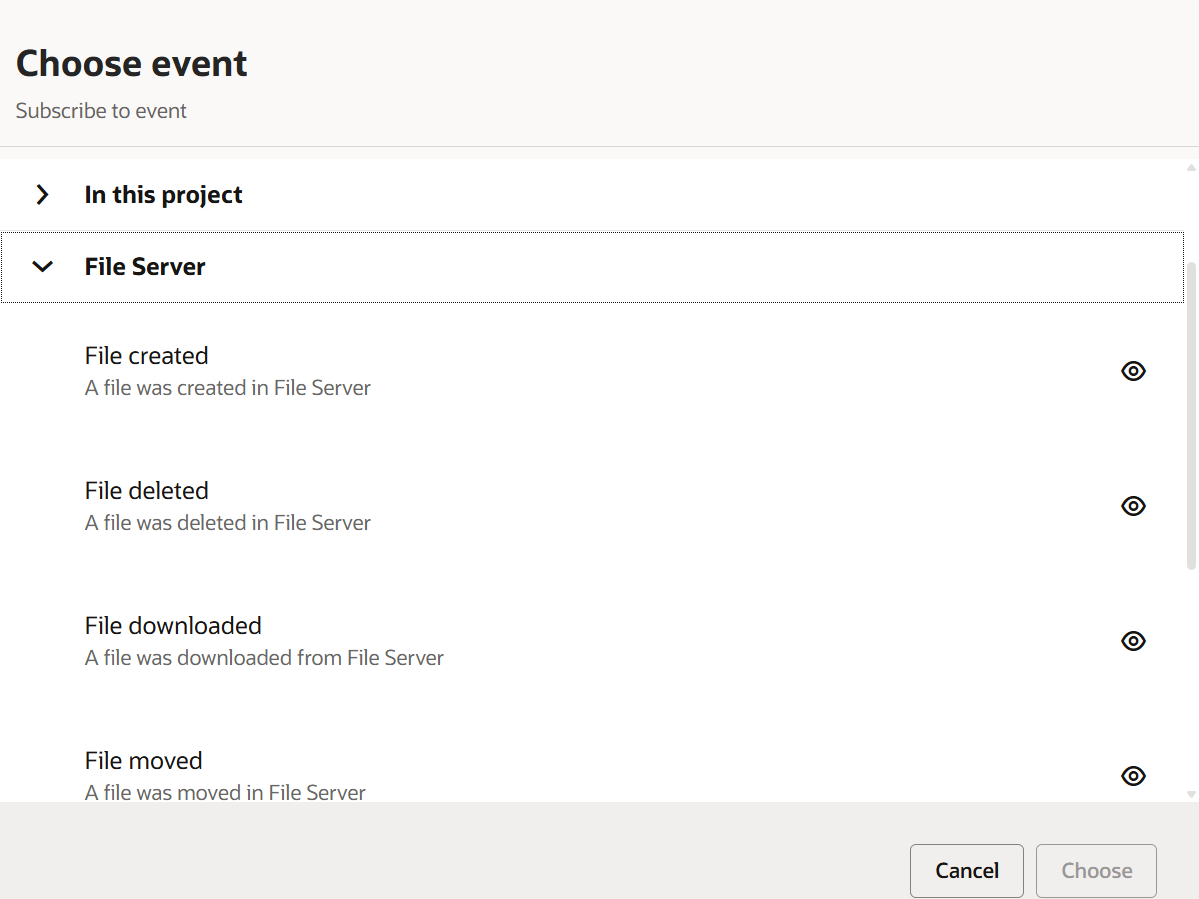
Task: Preview the File created event eye icon
Action: (x=1133, y=371)
